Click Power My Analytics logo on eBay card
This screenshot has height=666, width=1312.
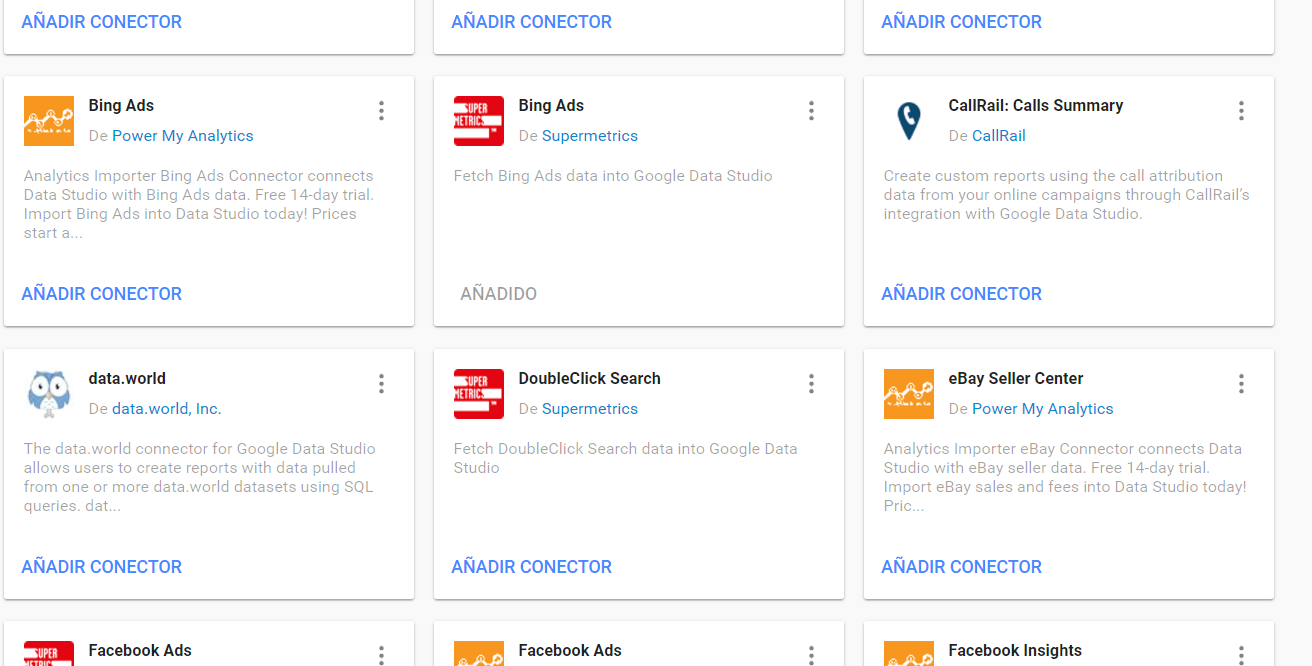908,394
